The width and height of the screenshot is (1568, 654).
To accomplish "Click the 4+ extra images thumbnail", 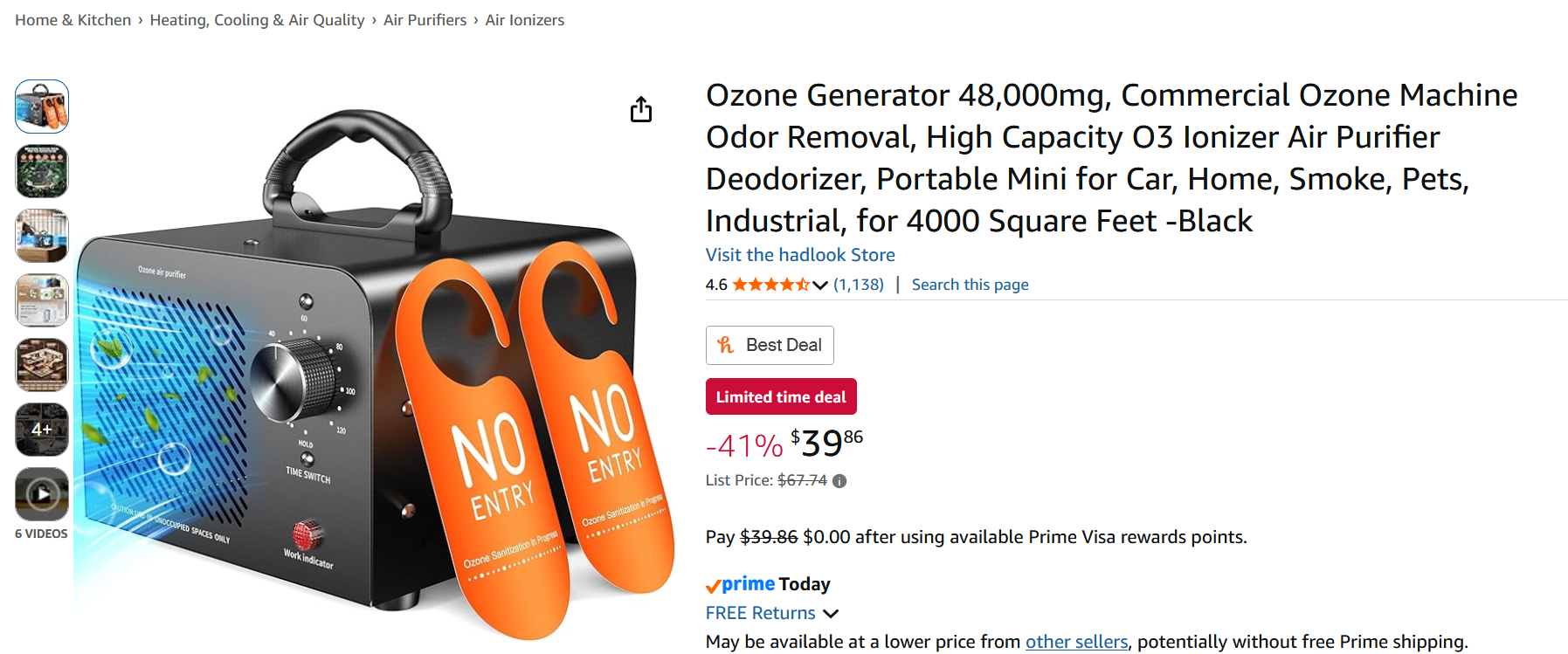I will click(41, 430).
